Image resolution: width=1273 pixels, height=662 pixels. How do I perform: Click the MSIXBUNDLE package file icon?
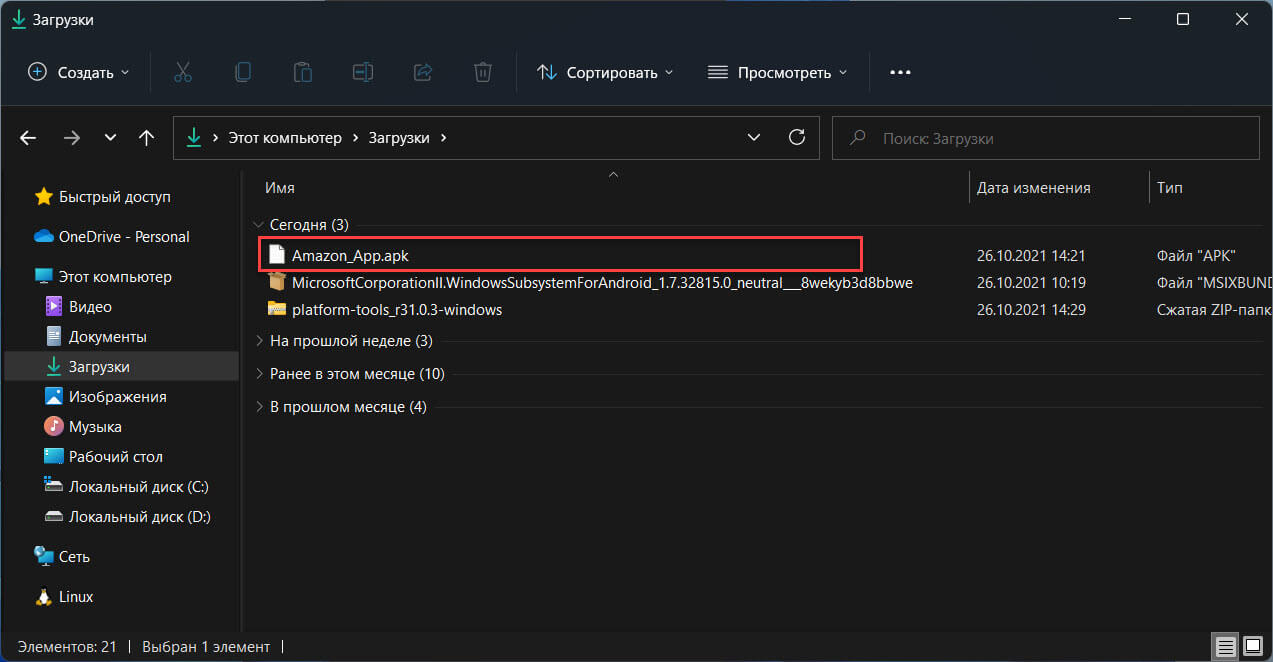277,282
